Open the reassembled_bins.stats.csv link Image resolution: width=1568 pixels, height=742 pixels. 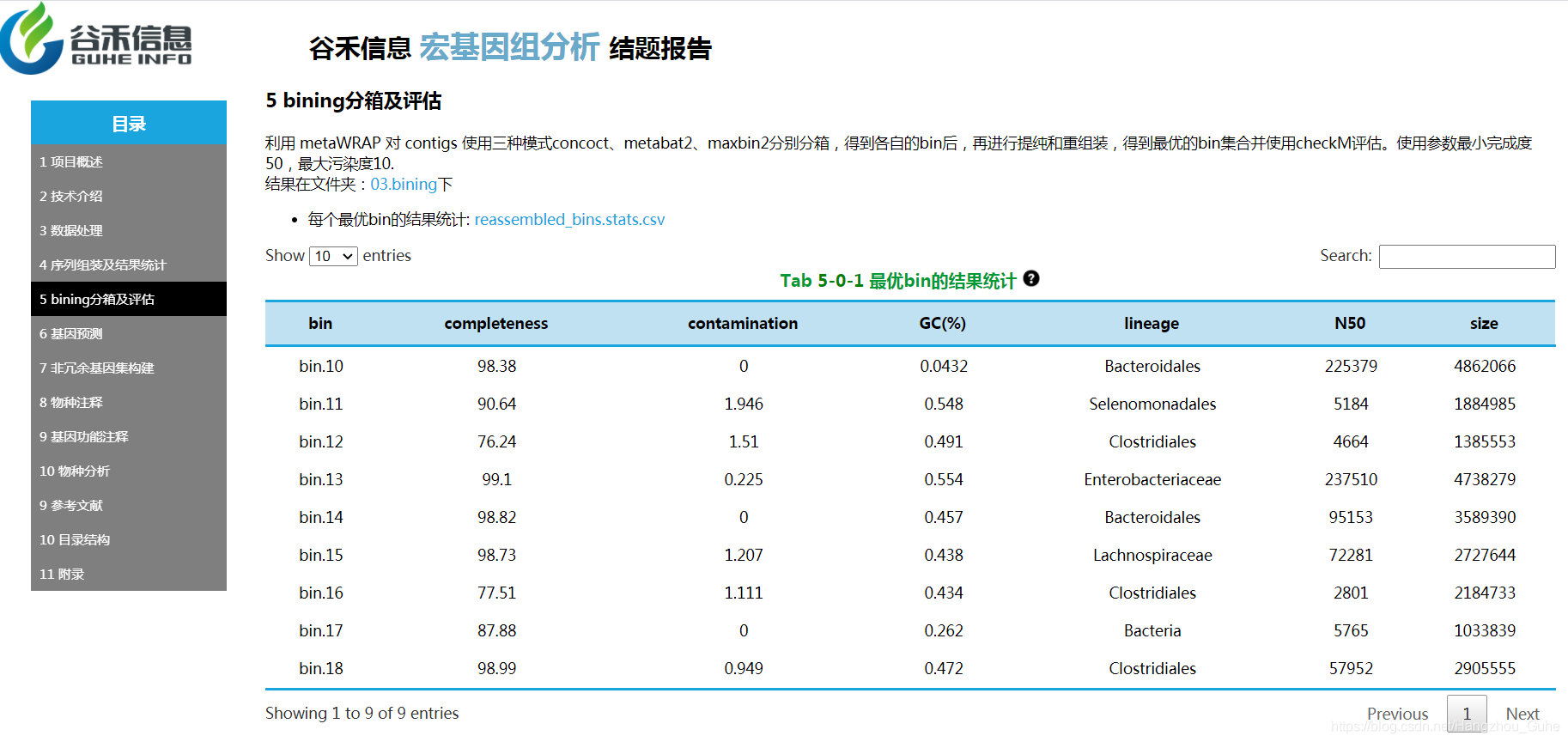(569, 219)
